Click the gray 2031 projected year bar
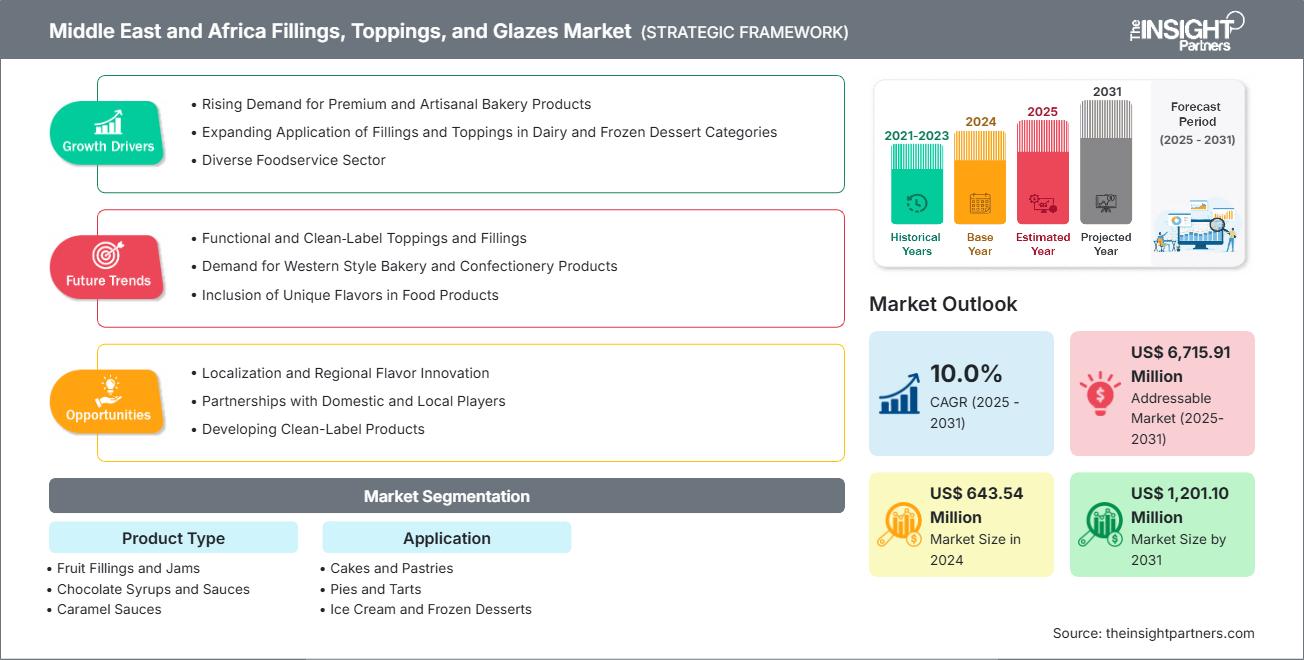1304x660 pixels. pyautogui.click(x=1106, y=162)
